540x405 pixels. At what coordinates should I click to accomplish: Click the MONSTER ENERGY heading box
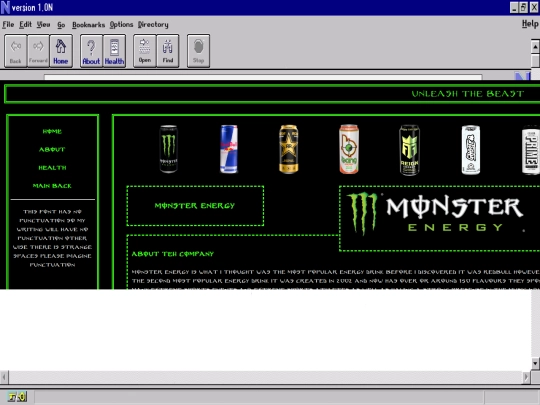(x=195, y=206)
